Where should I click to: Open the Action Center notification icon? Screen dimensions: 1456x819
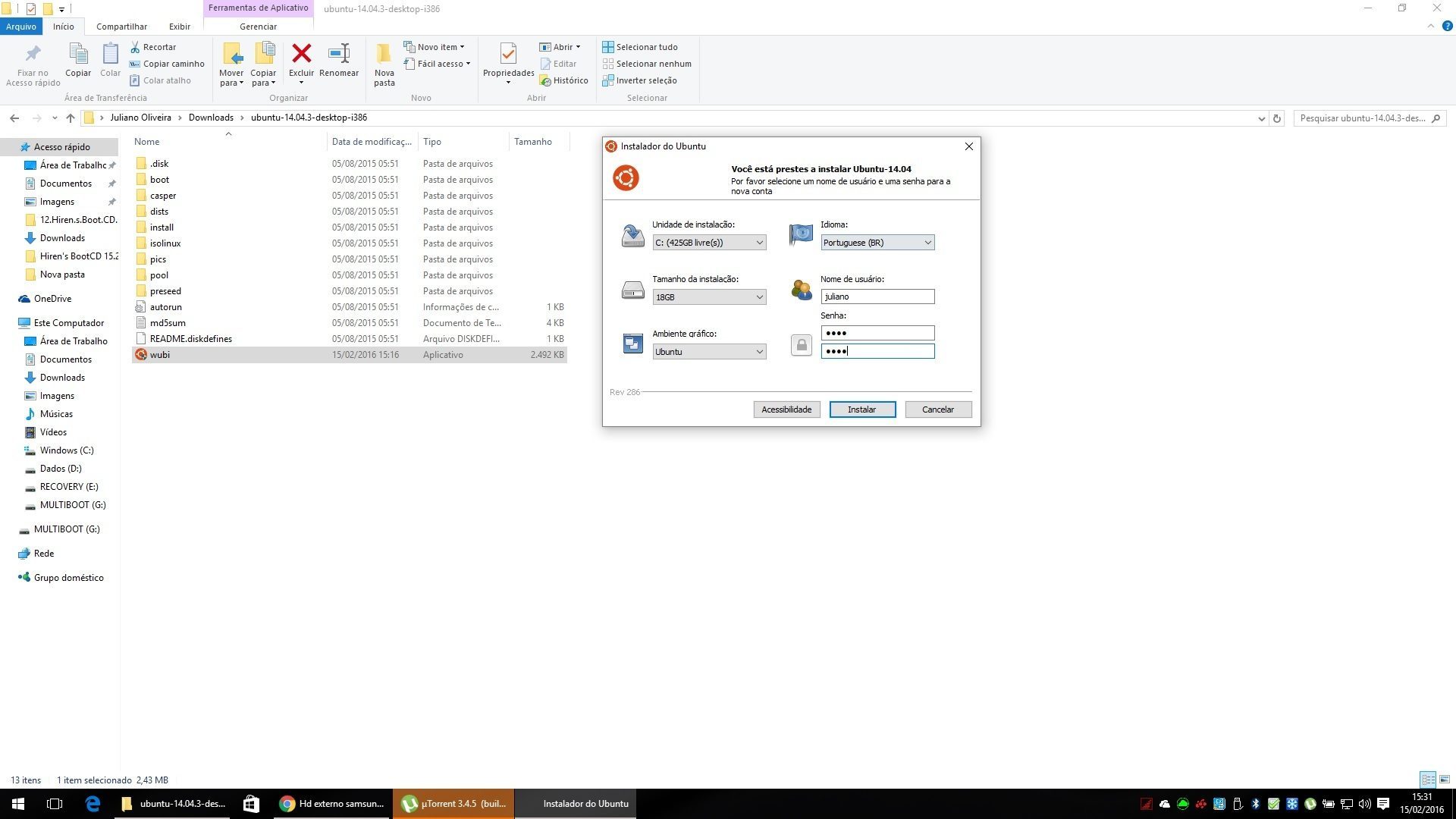1383,804
